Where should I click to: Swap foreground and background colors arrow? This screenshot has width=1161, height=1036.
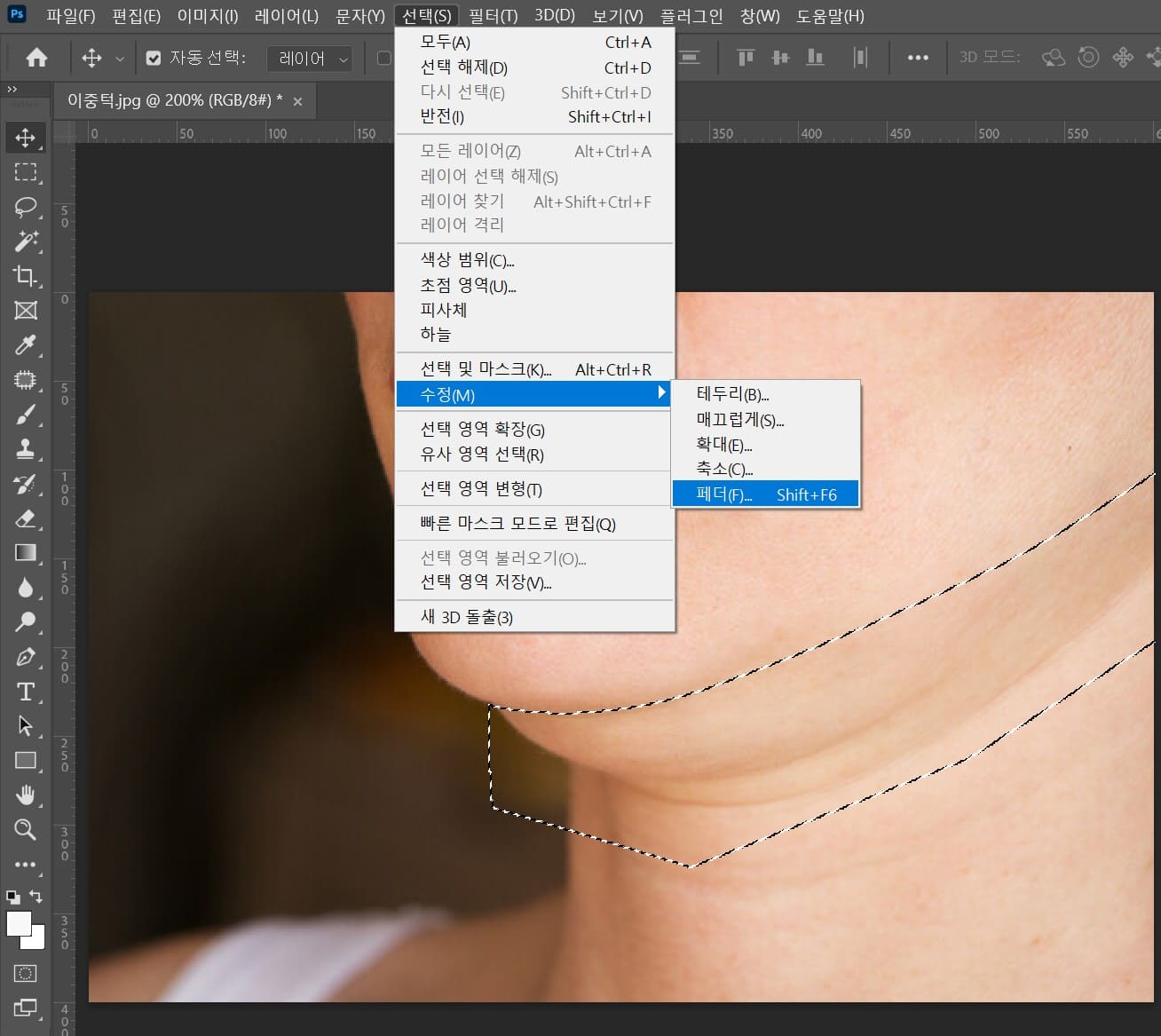point(36,897)
